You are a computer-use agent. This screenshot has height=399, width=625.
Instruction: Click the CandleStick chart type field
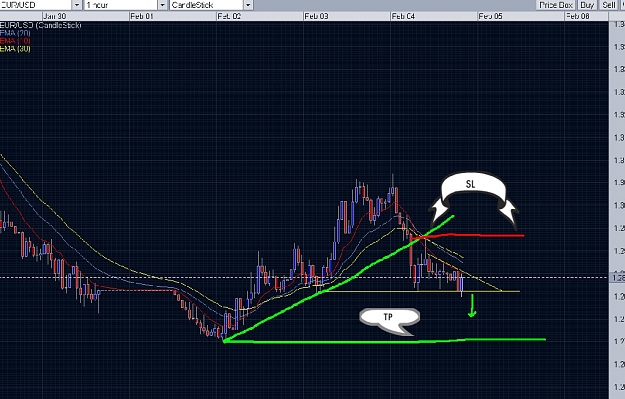(206, 5)
